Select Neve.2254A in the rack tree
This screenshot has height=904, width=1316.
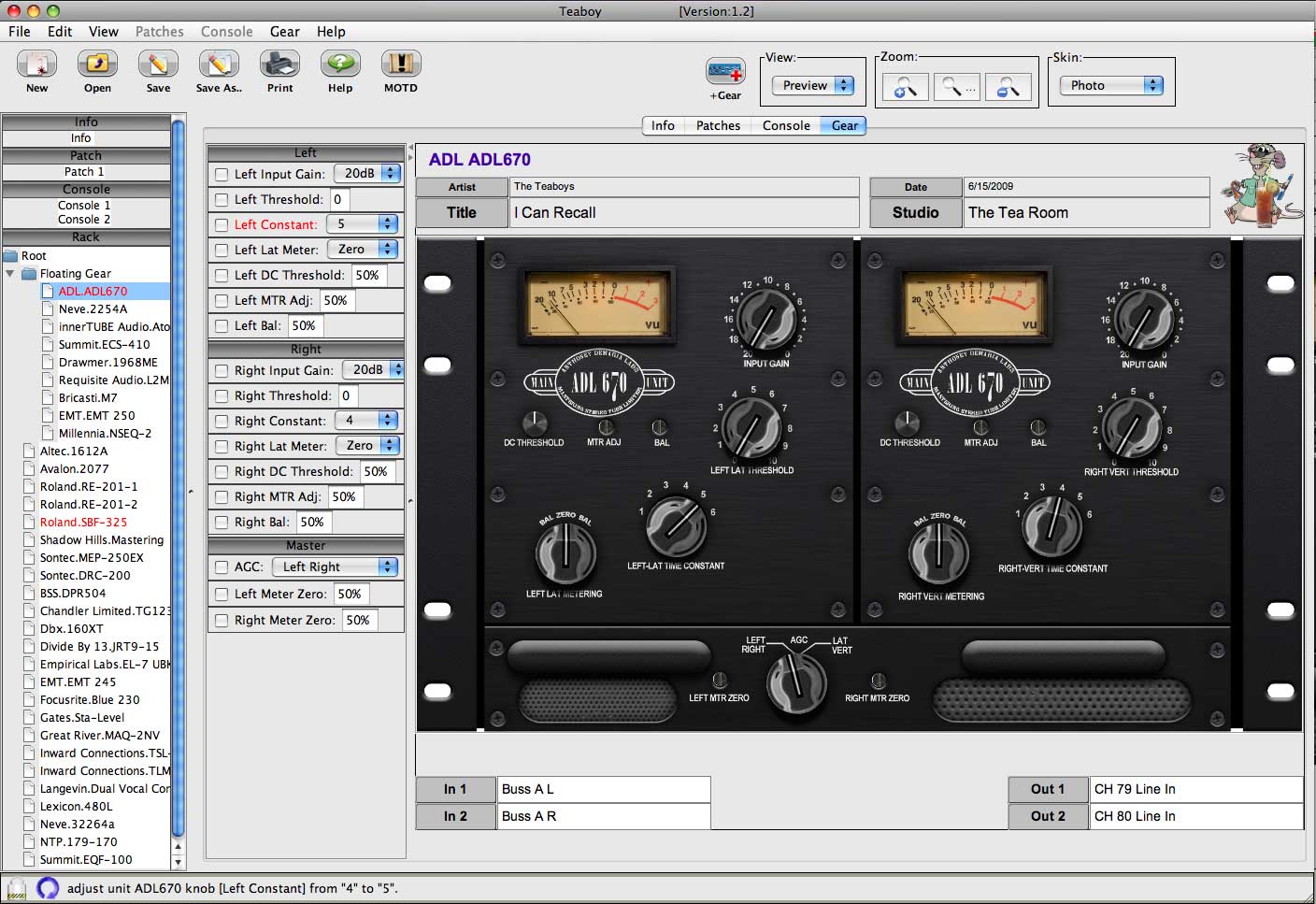93,309
